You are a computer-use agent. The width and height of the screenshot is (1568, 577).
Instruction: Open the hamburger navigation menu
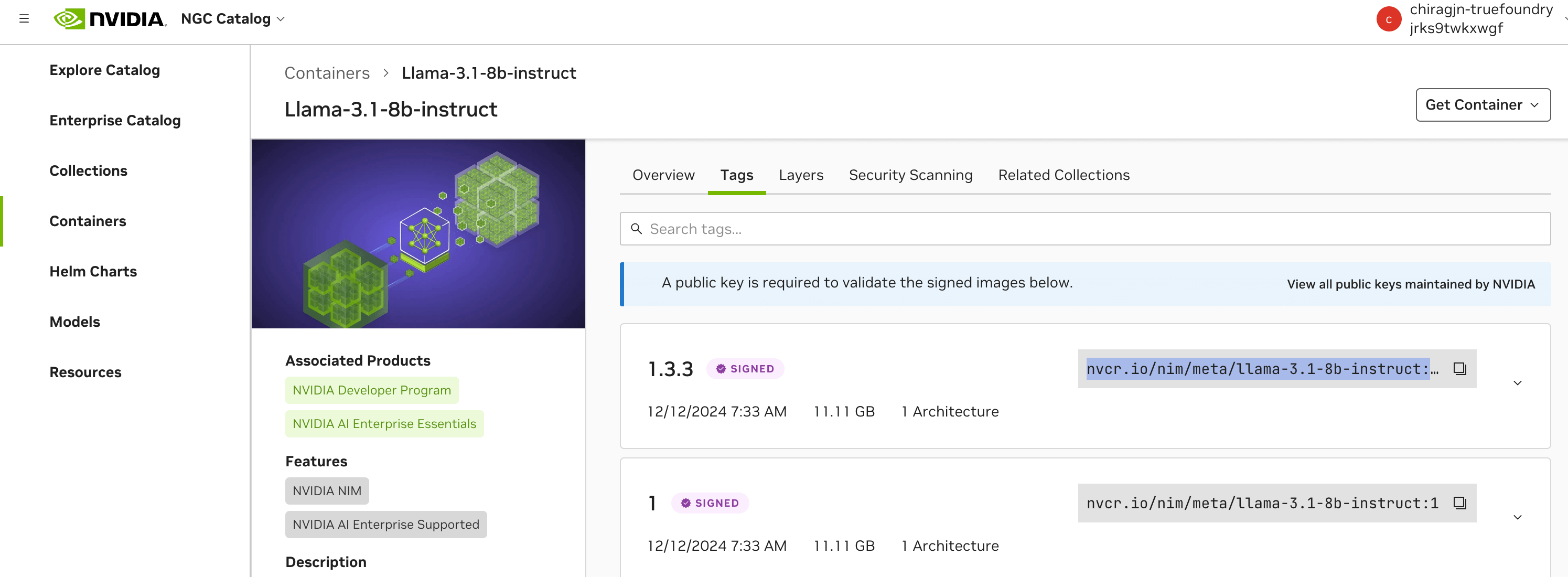click(24, 18)
